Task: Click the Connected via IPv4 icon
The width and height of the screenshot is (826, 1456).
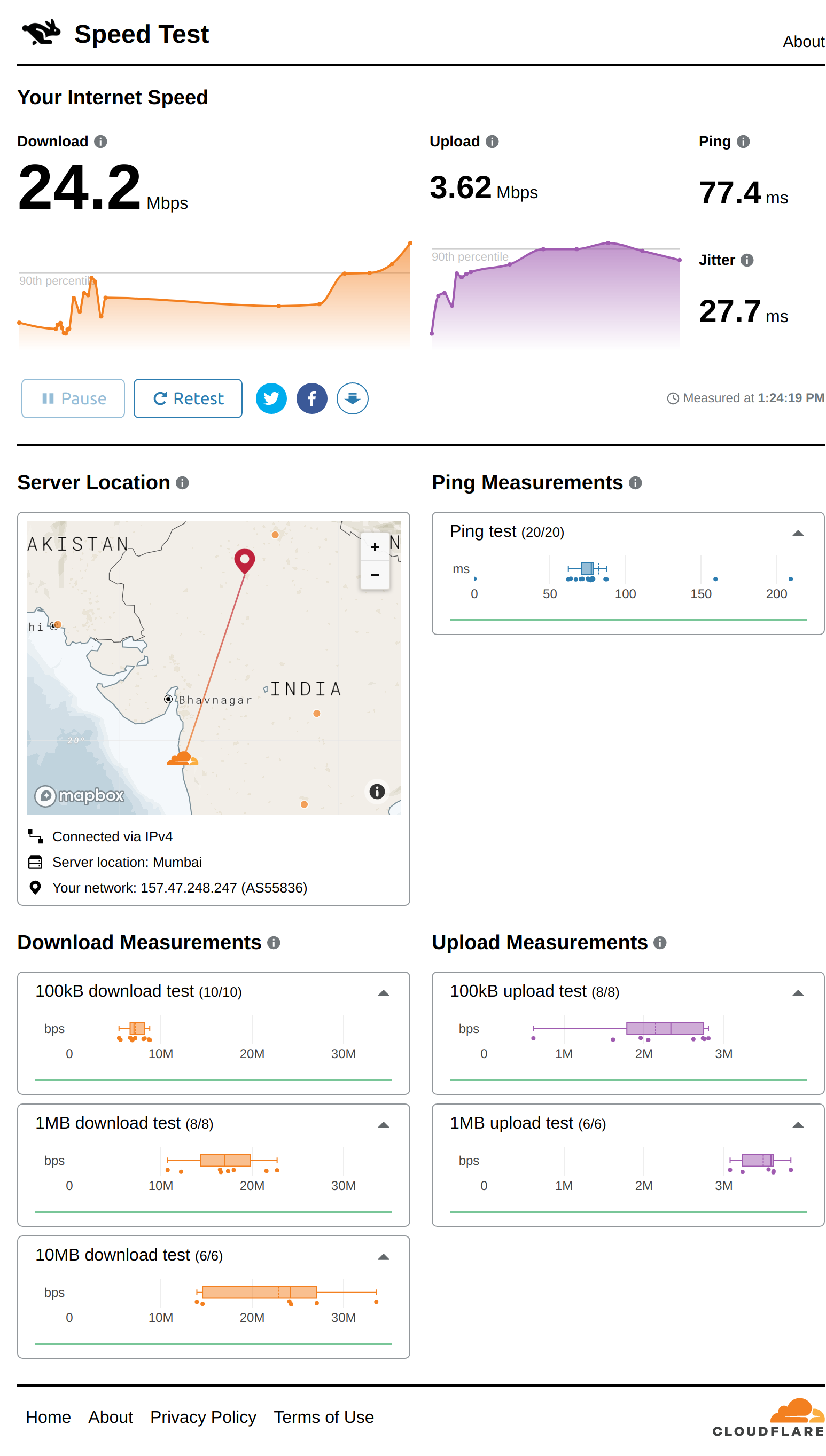Action: (35, 836)
